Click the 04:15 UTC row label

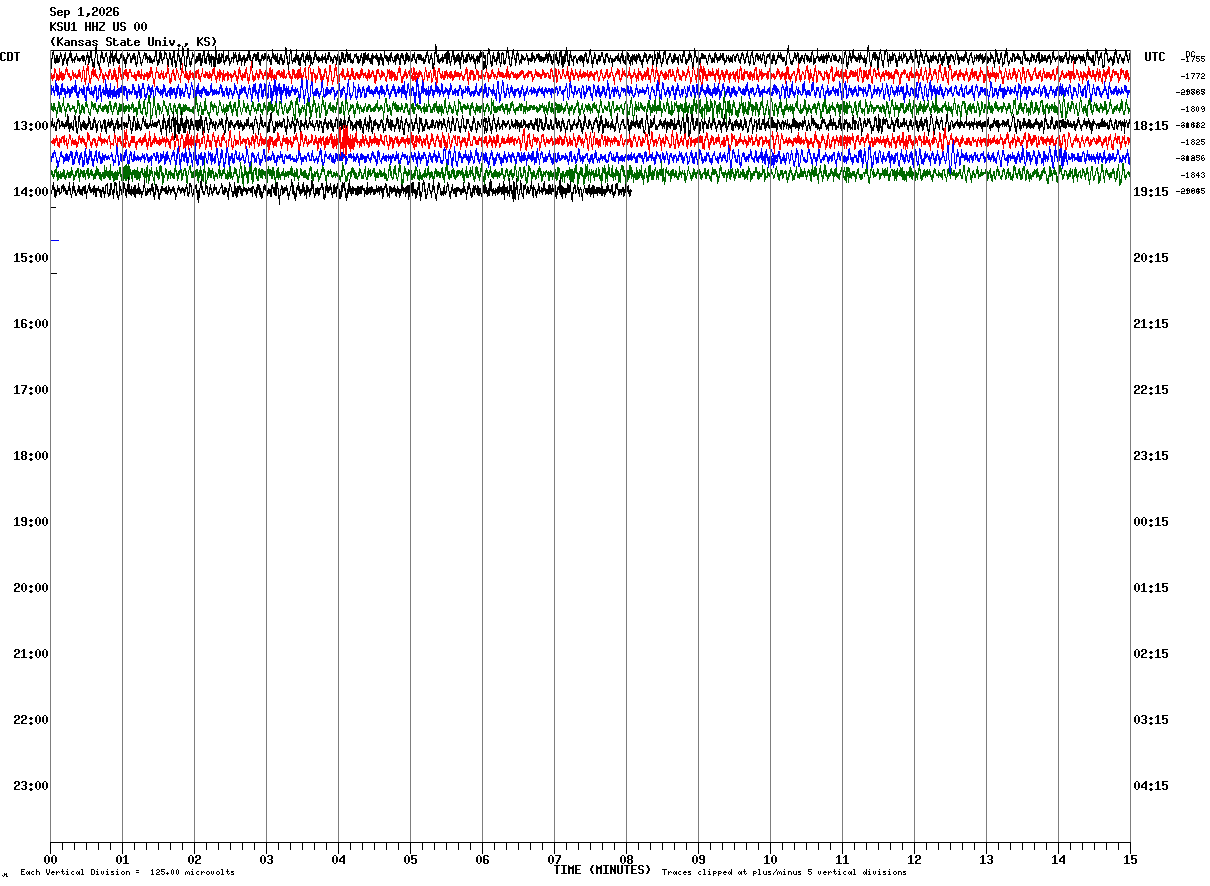(1150, 786)
